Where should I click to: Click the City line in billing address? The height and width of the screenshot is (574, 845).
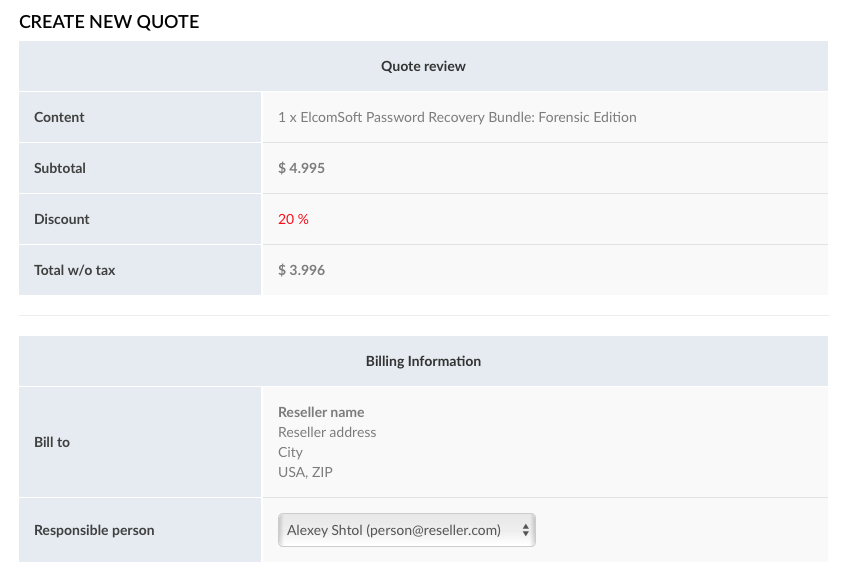tap(290, 452)
